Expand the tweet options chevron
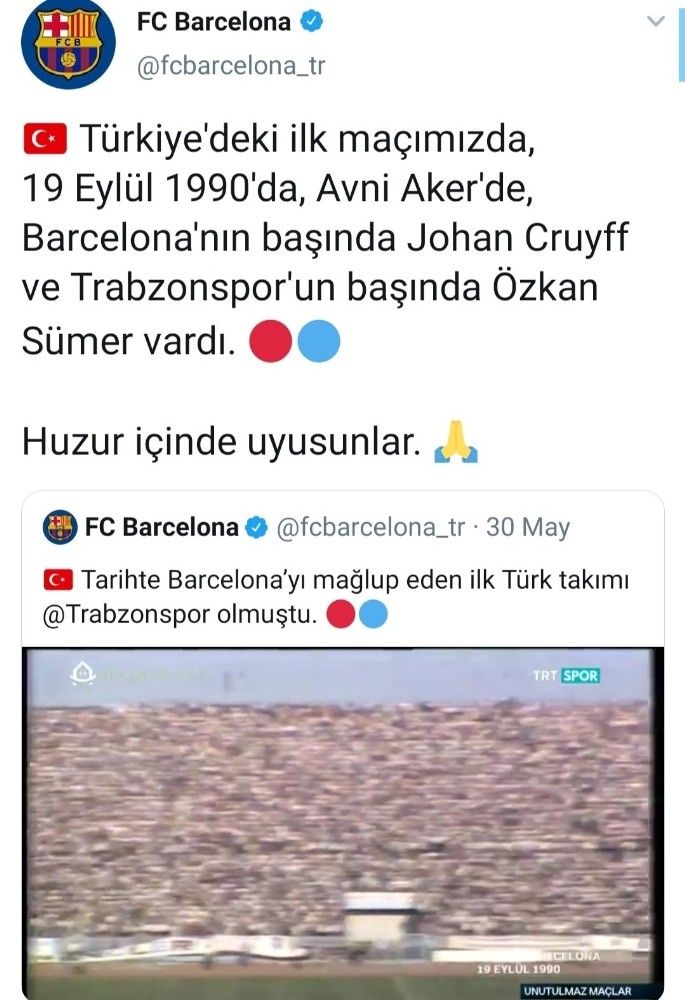 656,22
